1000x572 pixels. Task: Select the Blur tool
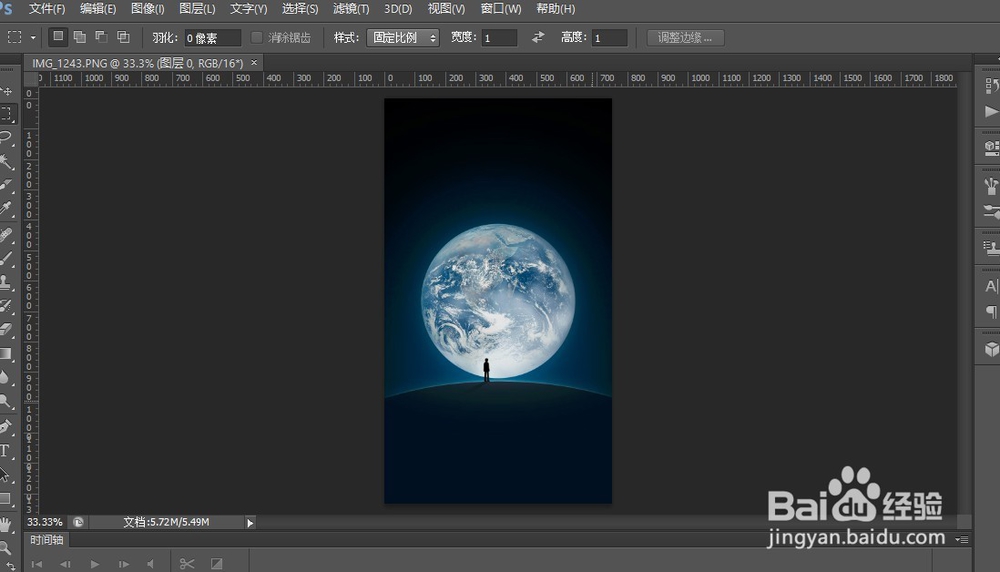pos(6,377)
